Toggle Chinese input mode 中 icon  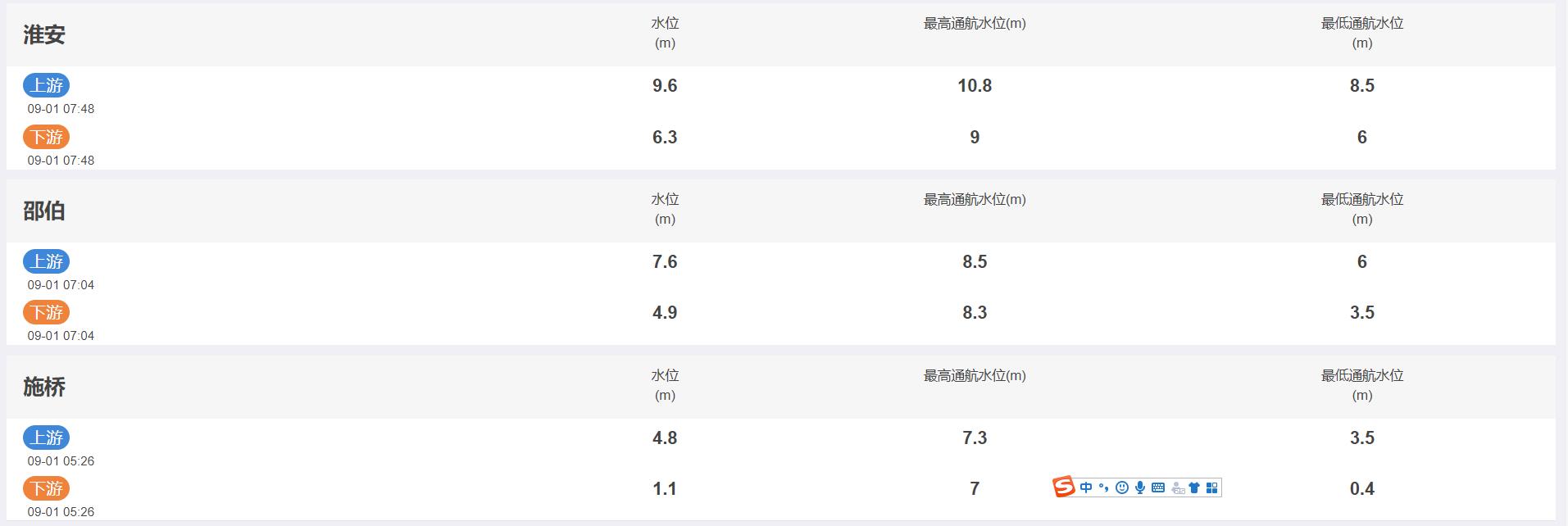click(x=1086, y=487)
